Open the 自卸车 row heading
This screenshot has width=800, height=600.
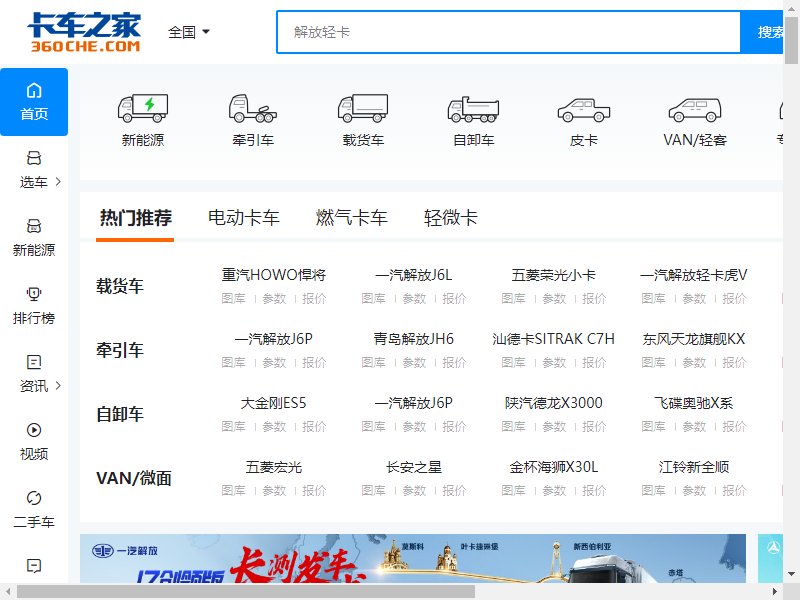120,414
